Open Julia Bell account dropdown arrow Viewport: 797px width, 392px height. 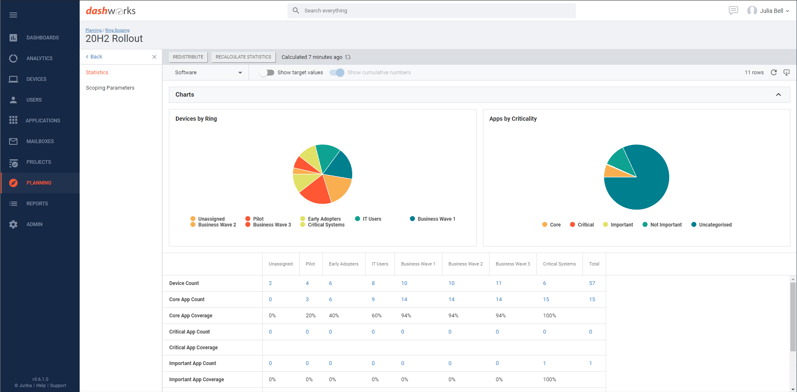(x=787, y=11)
